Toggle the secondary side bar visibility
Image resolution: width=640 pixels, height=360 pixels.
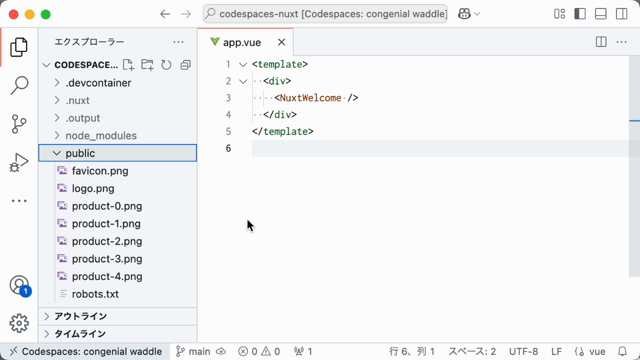coord(622,14)
